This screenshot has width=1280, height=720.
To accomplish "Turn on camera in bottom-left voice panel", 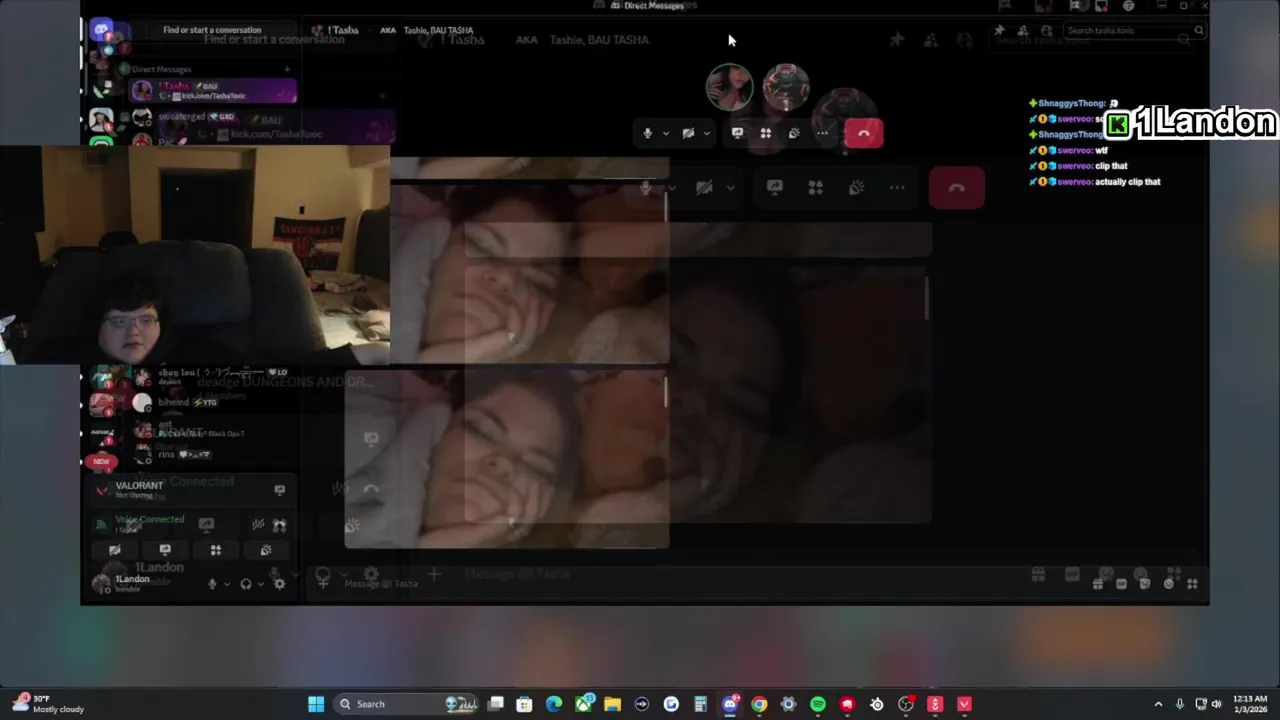I will [x=114, y=550].
